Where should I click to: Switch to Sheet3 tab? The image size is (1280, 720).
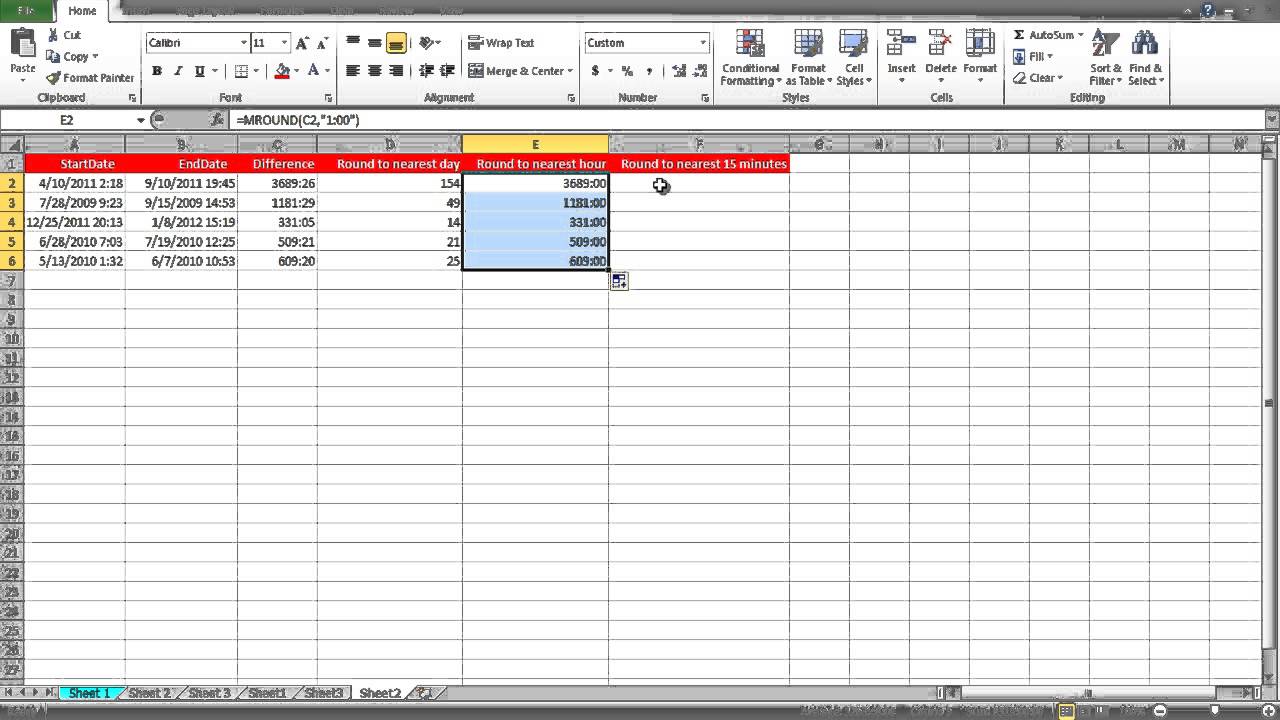tap(324, 693)
